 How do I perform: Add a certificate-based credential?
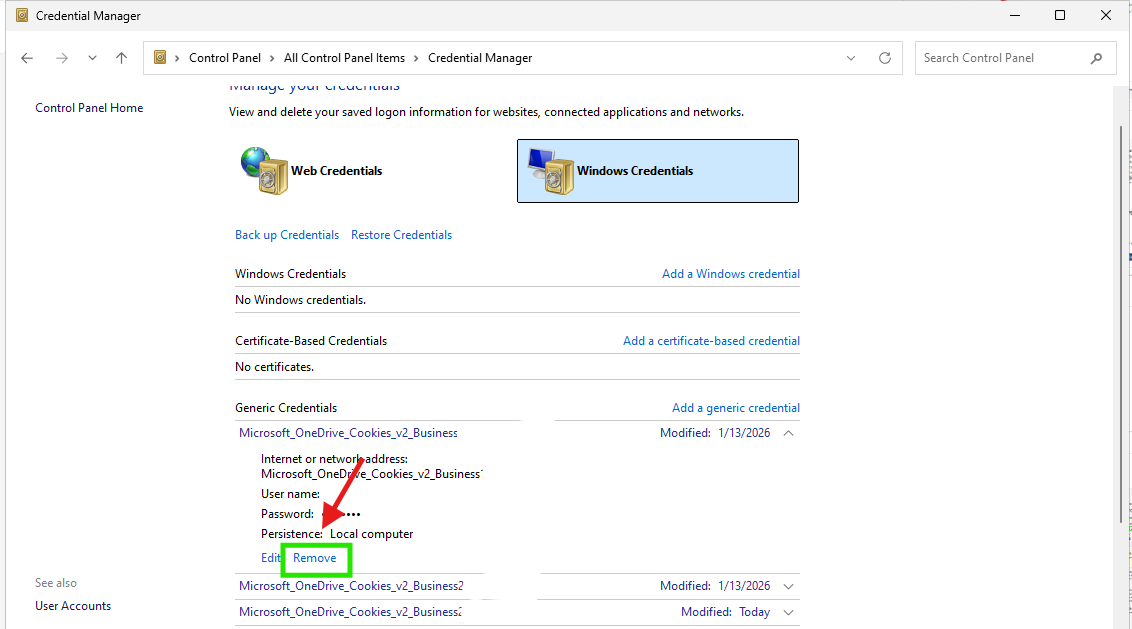point(711,341)
